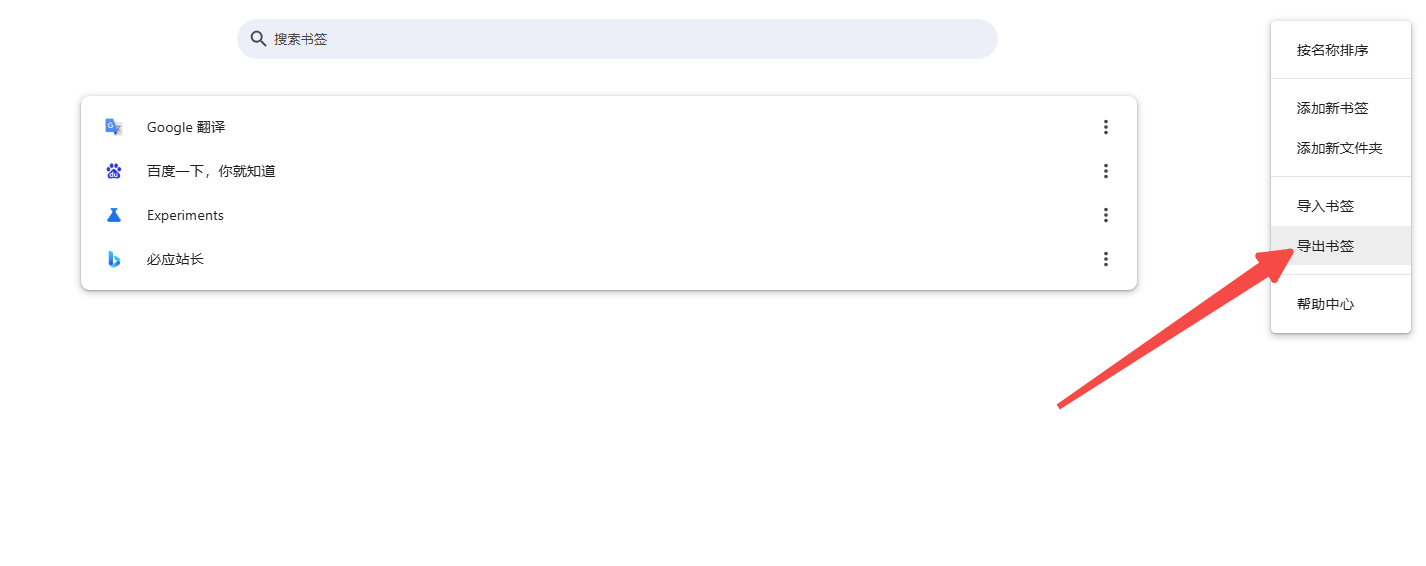Click the magnifier icon in search bar
The image size is (1426, 566).
[258, 39]
